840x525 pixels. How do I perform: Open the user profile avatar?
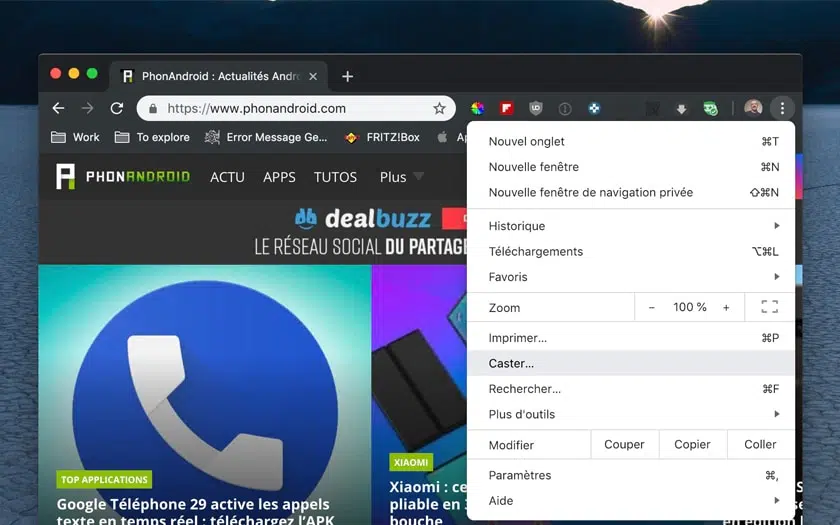pyautogui.click(x=753, y=108)
